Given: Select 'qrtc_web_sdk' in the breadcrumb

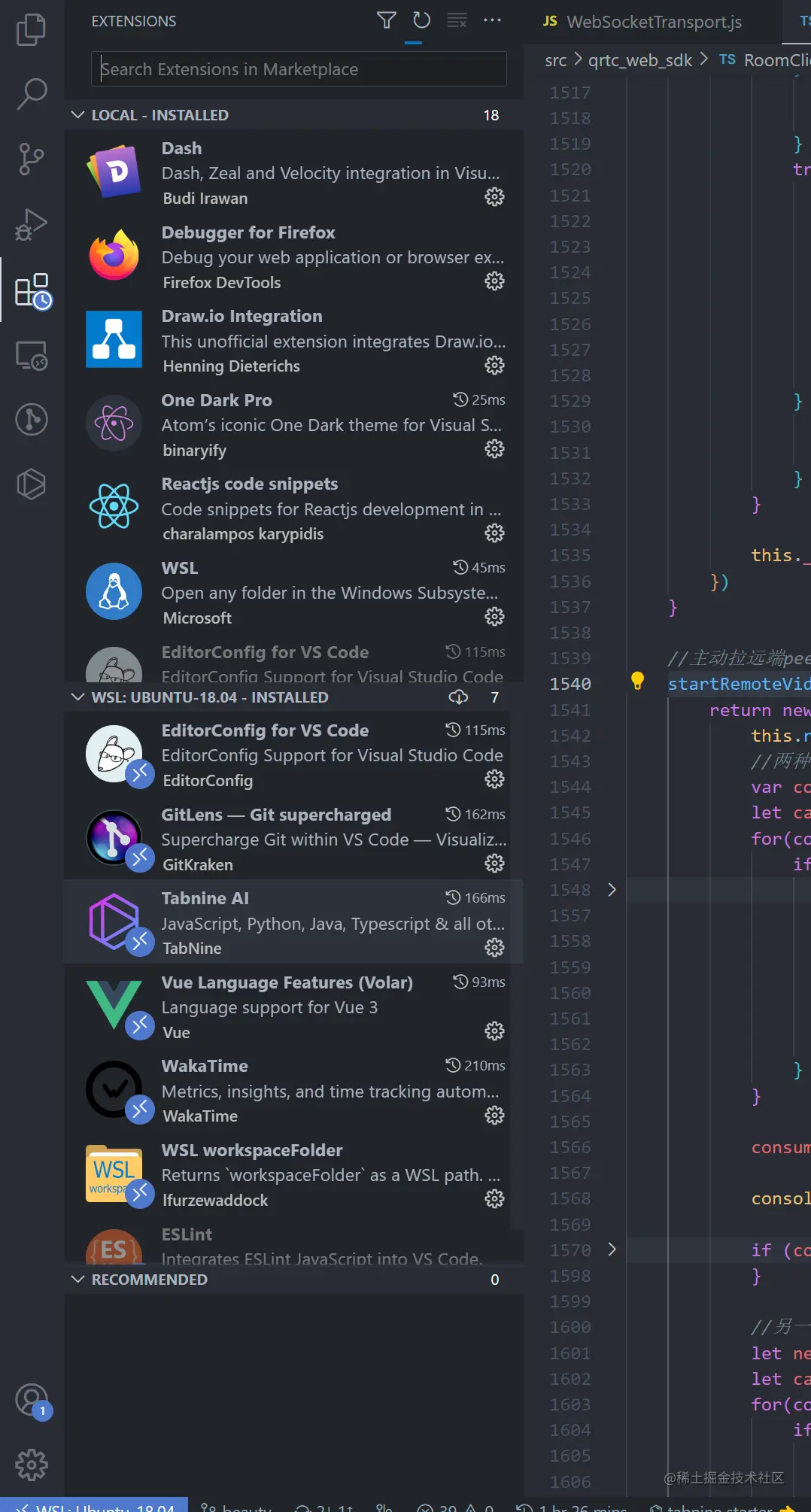Looking at the screenshot, I should pyautogui.click(x=640, y=60).
